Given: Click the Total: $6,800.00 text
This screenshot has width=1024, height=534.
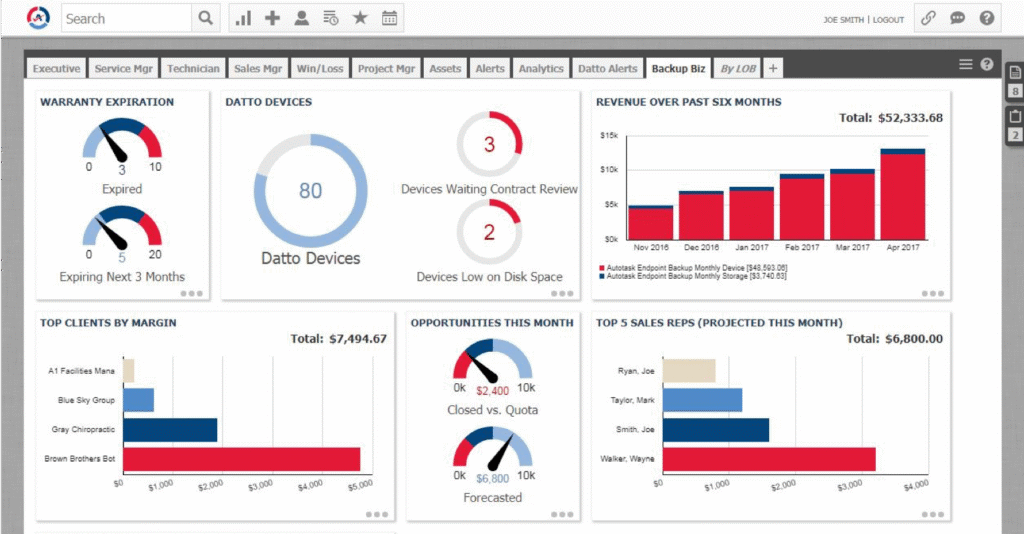Looking at the screenshot, I should (895, 338).
